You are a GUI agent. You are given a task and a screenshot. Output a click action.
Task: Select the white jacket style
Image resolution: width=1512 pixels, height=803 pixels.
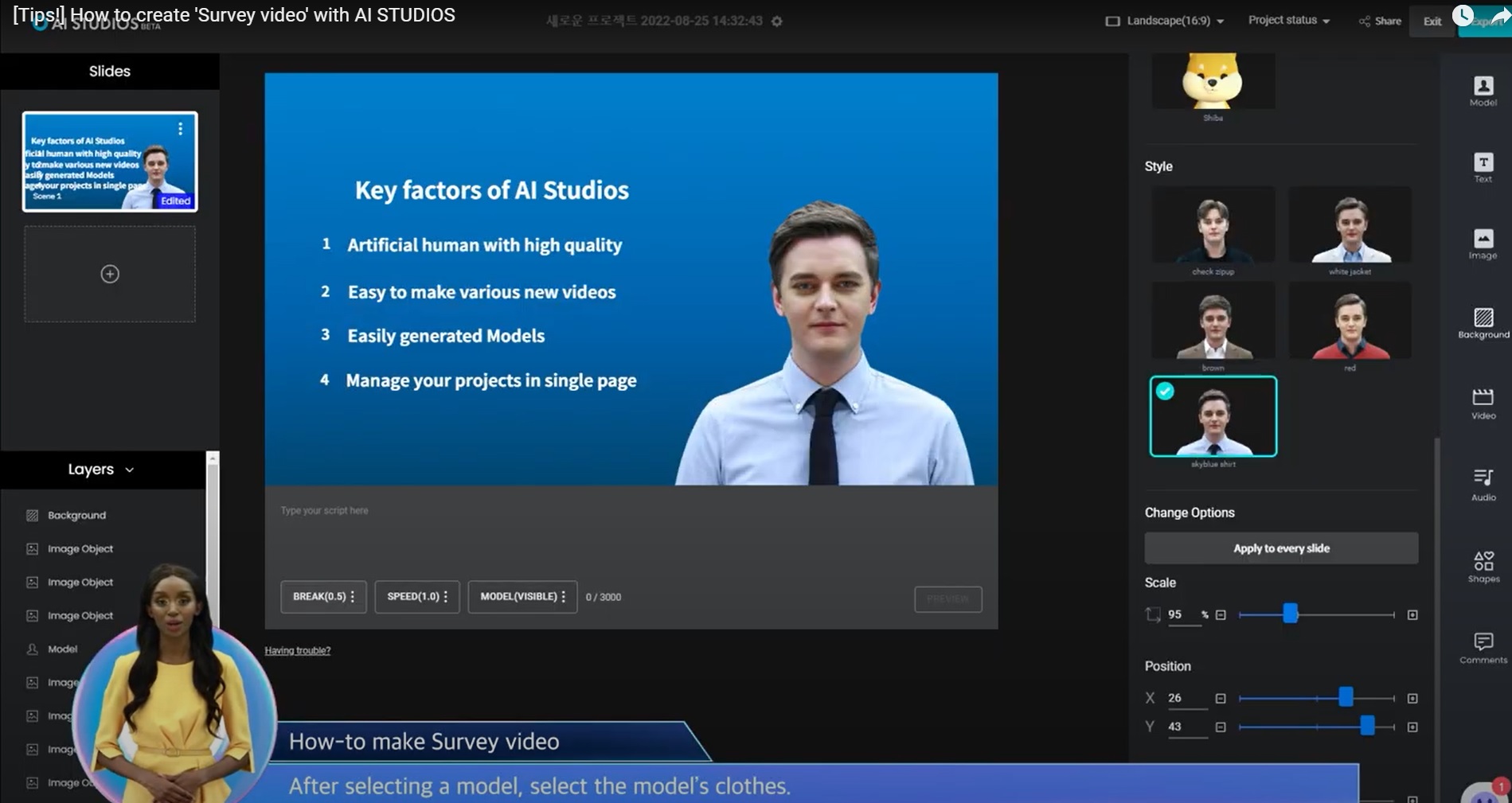pos(1350,225)
